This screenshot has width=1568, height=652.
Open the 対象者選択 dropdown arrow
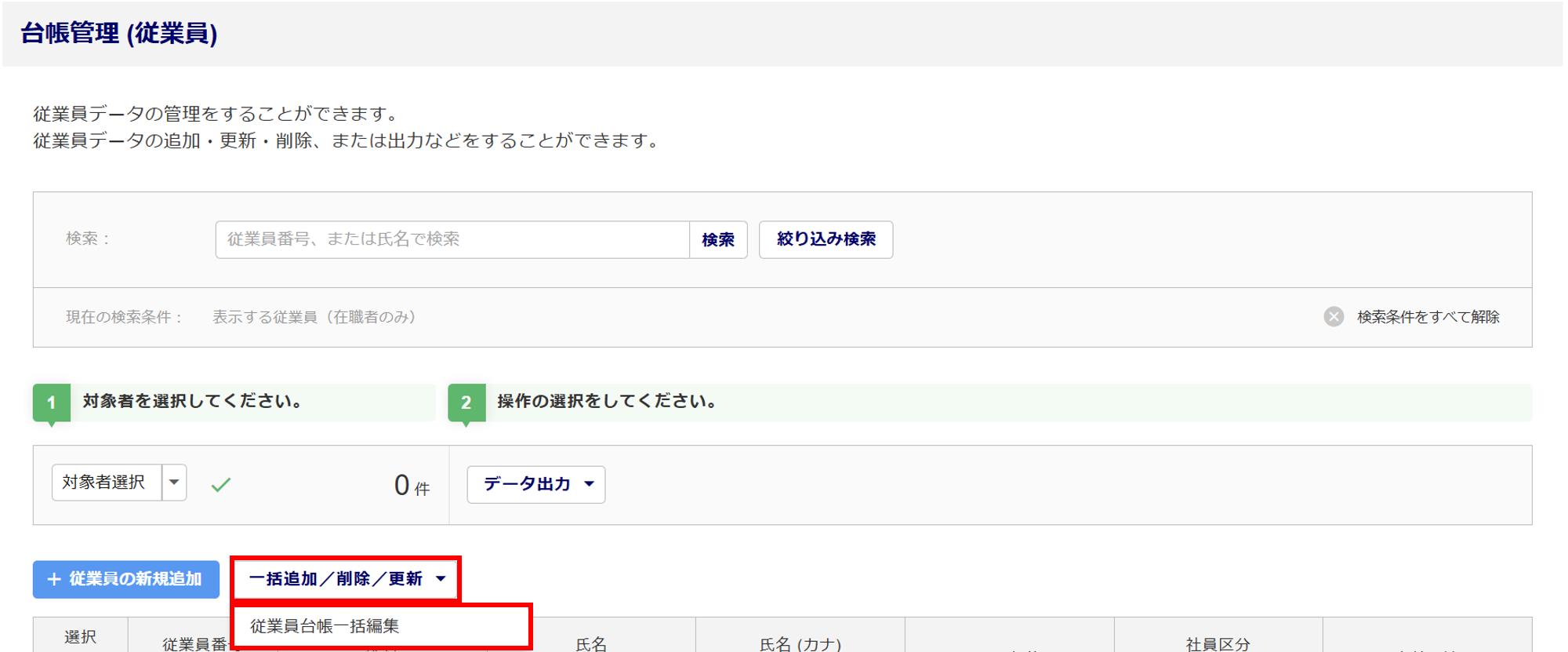174,483
